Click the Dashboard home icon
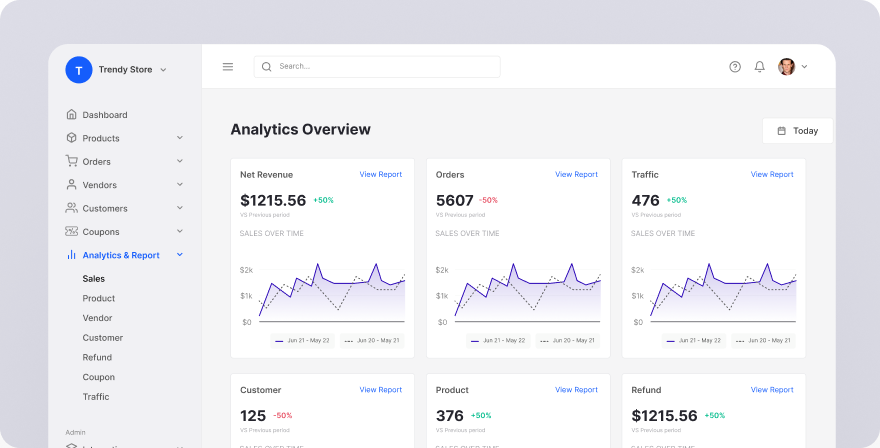The width and height of the screenshot is (880, 448). (71, 115)
